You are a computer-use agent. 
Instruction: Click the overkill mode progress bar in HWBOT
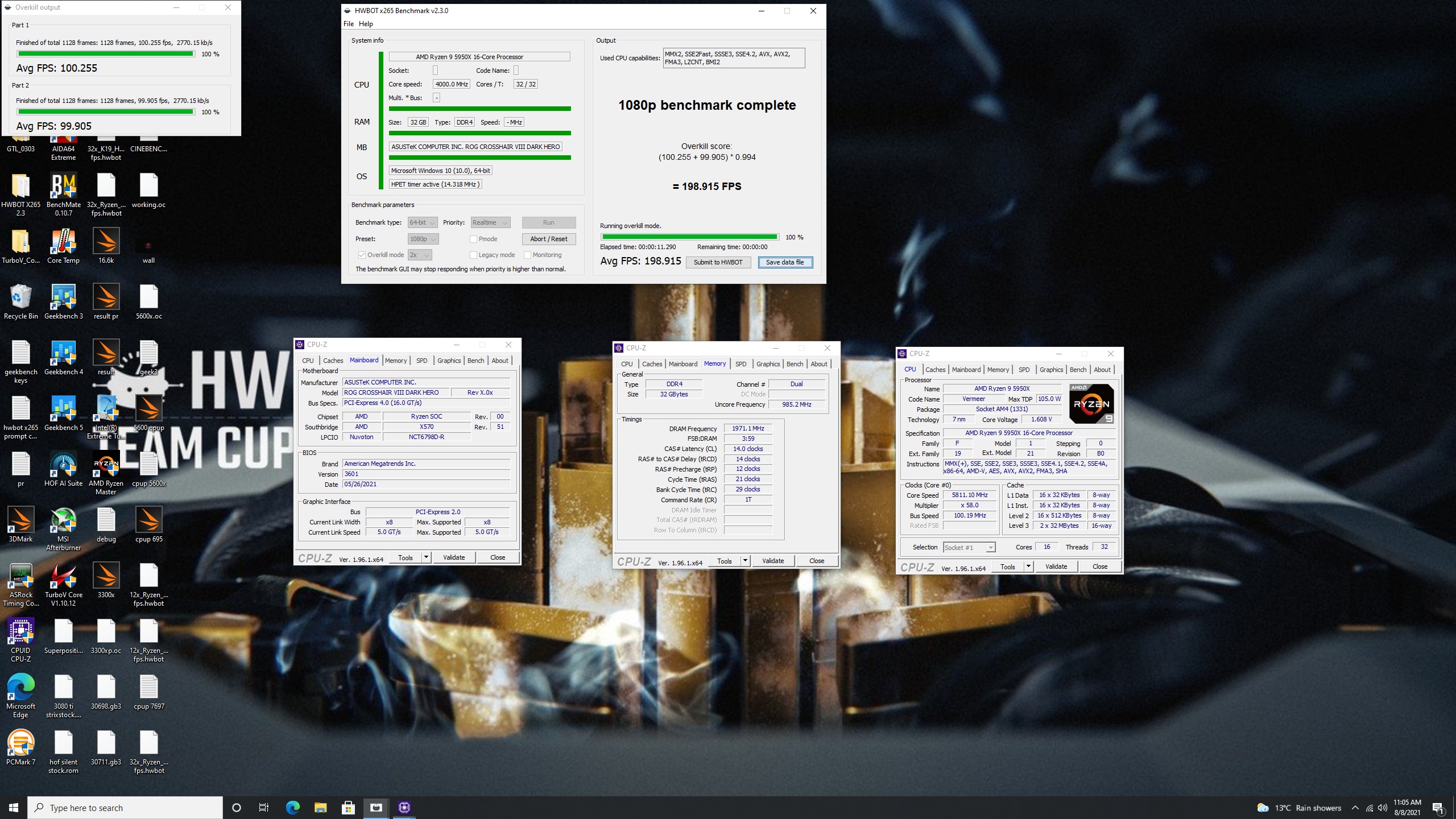coord(689,237)
